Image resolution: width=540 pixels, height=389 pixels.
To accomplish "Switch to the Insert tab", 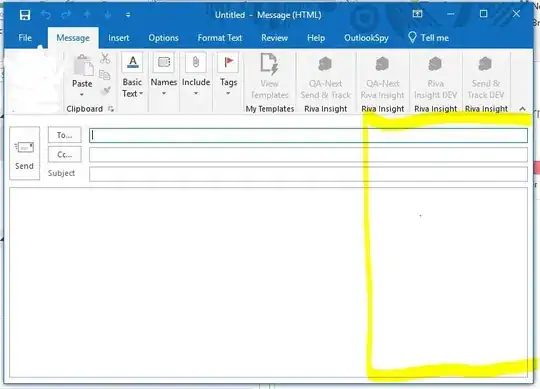I will click(118, 38).
